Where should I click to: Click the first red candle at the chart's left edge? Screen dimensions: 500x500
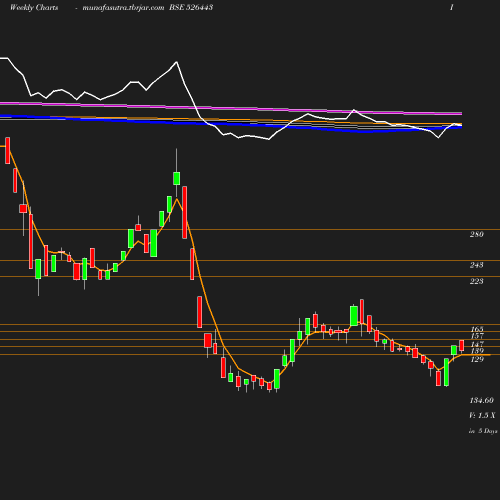point(8,150)
